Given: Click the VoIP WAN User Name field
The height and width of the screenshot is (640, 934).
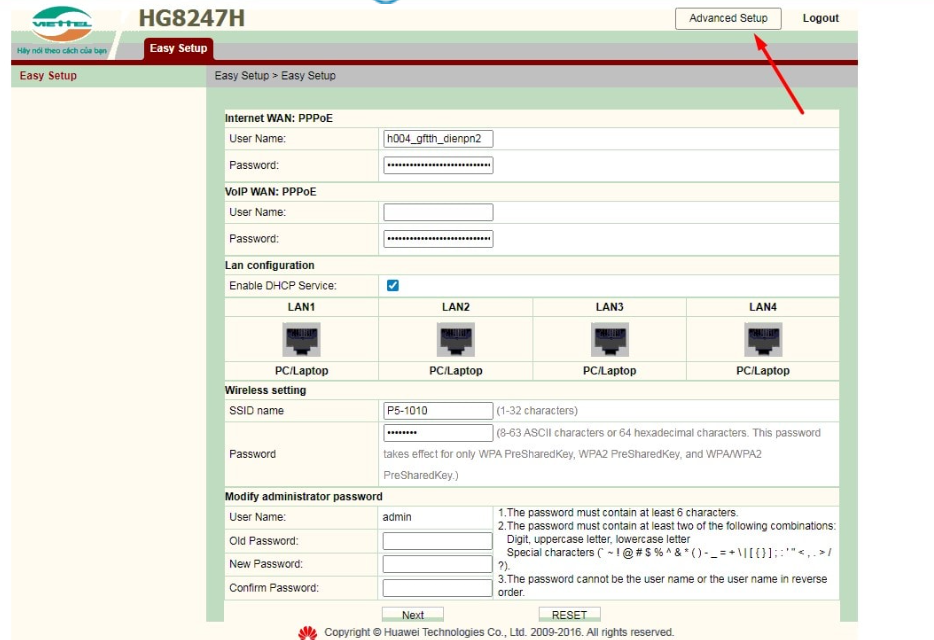Looking at the screenshot, I should 438,212.
